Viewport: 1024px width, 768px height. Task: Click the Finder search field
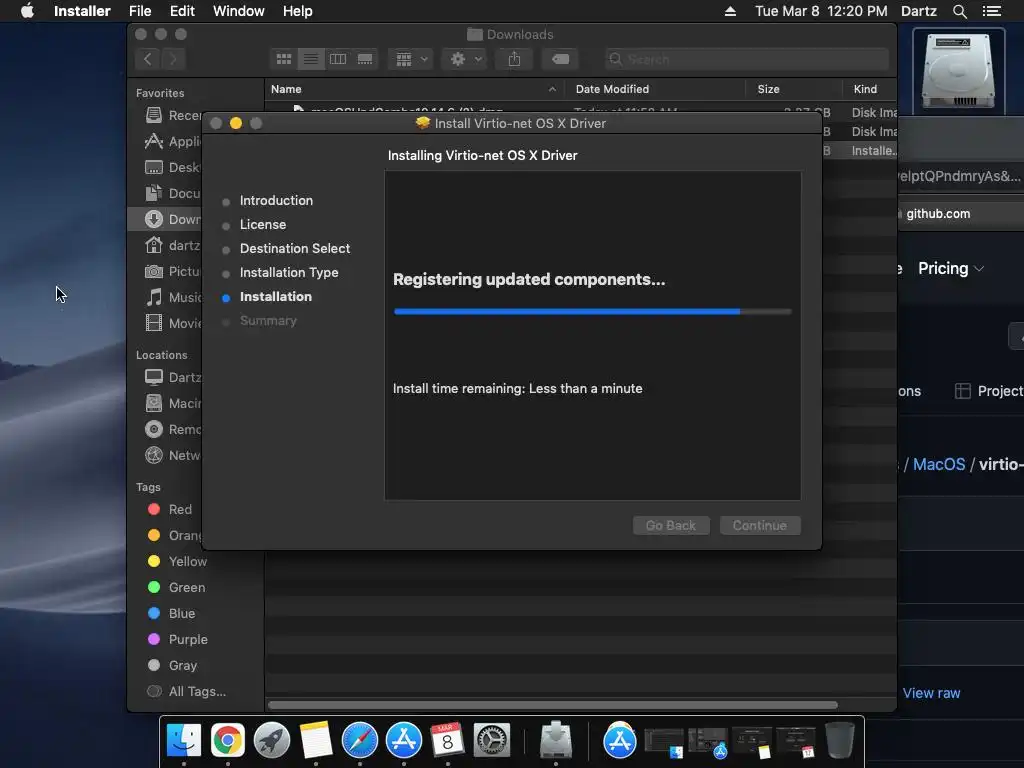point(746,59)
